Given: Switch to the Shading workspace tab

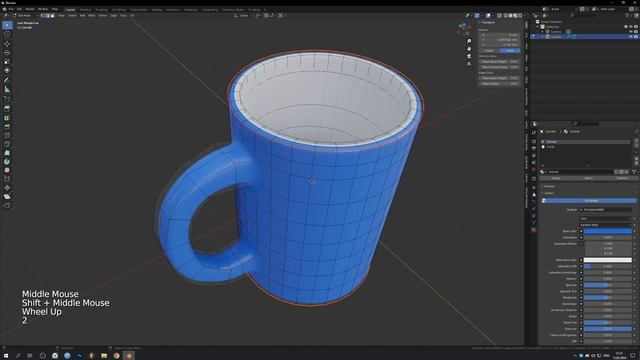Looking at the screenshot, I should (x=157, y=9).
